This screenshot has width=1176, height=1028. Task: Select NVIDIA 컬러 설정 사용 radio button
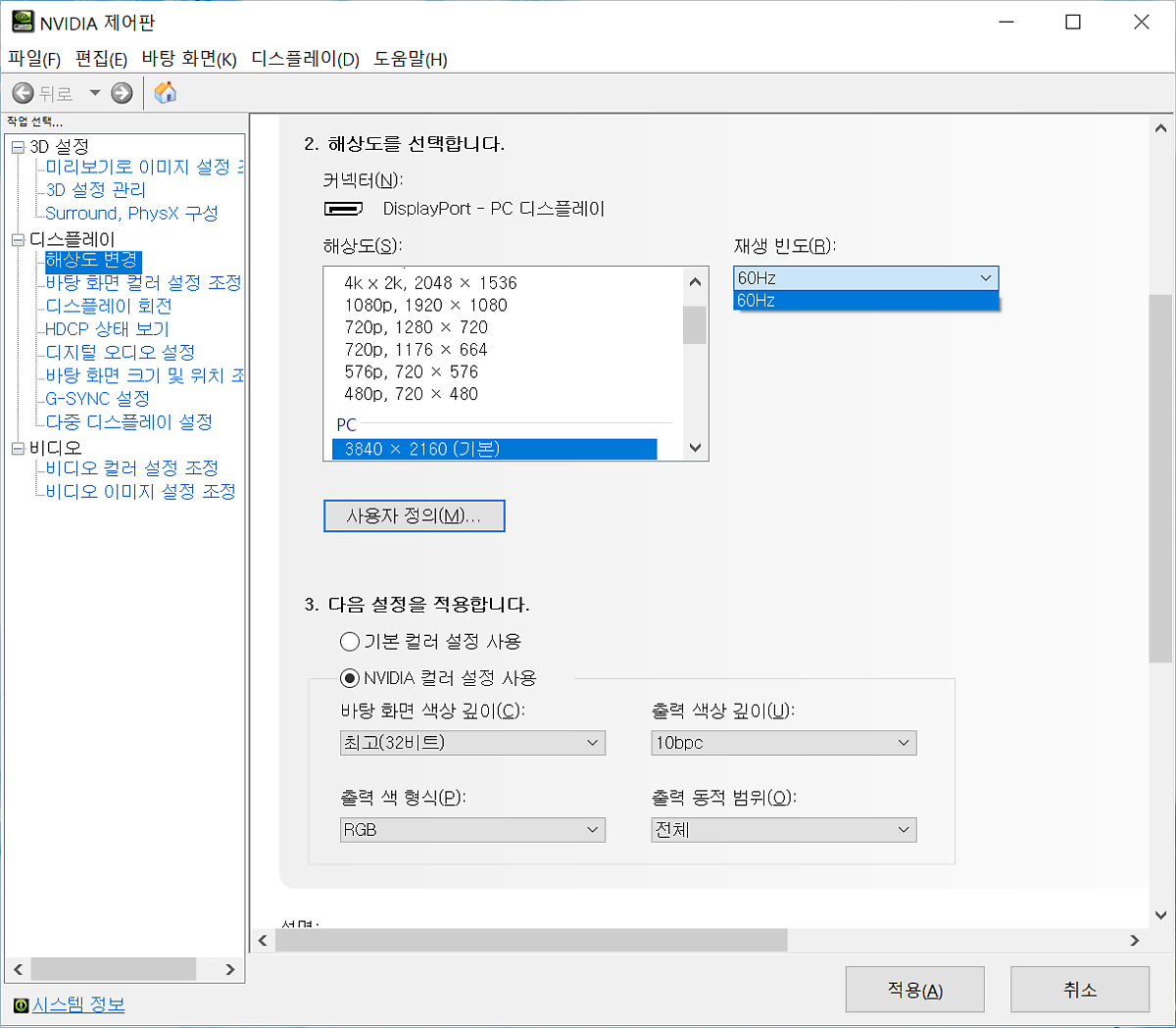tap(350, 678)
